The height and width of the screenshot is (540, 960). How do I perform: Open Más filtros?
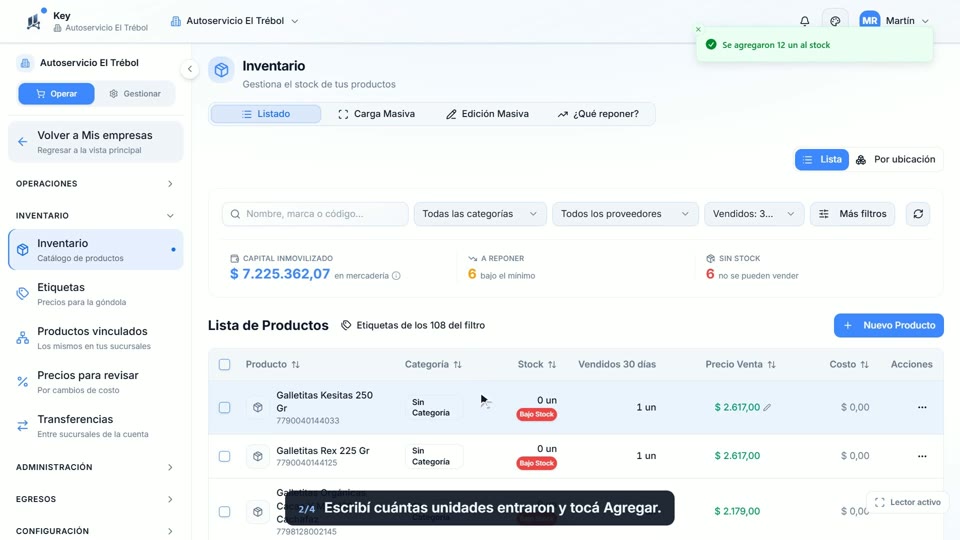pyautogui.click(x=852, y=214)
